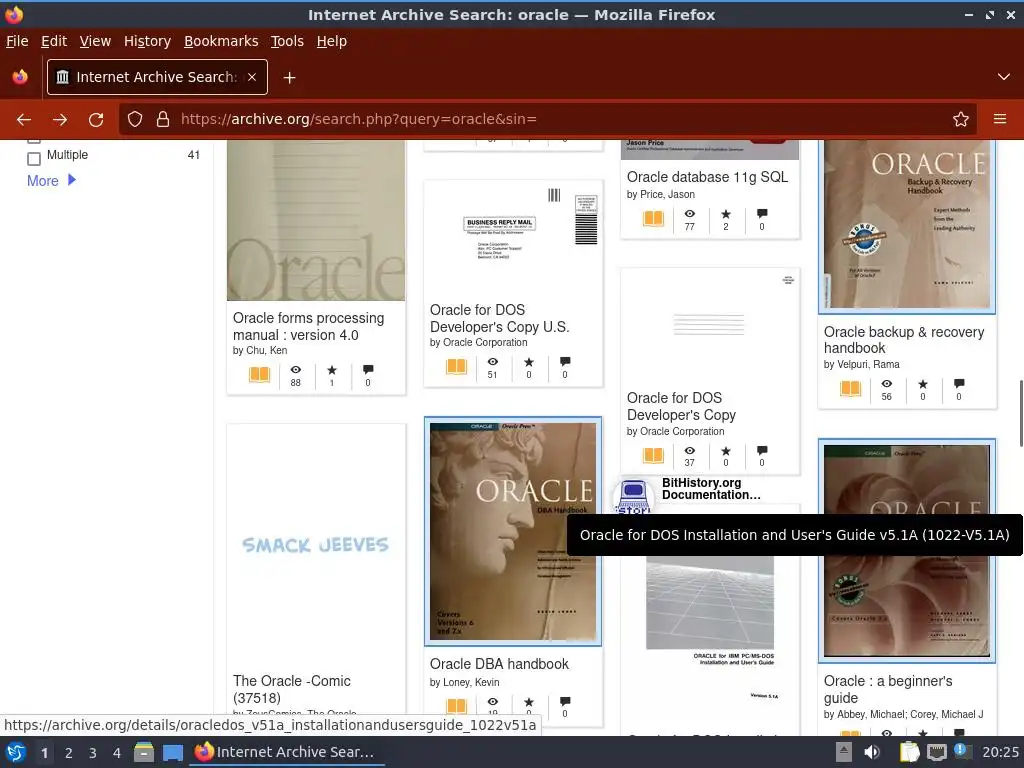
Task: Open Oracle backup & recovery handbook link
Action: [903, 340]
